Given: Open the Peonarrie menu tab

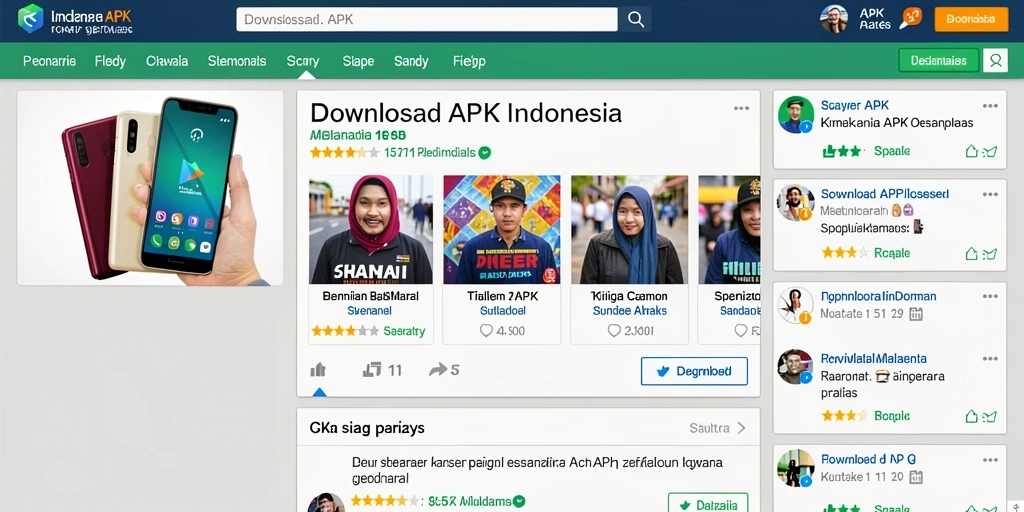Looking at the screenshot, I should coord(50,61).
